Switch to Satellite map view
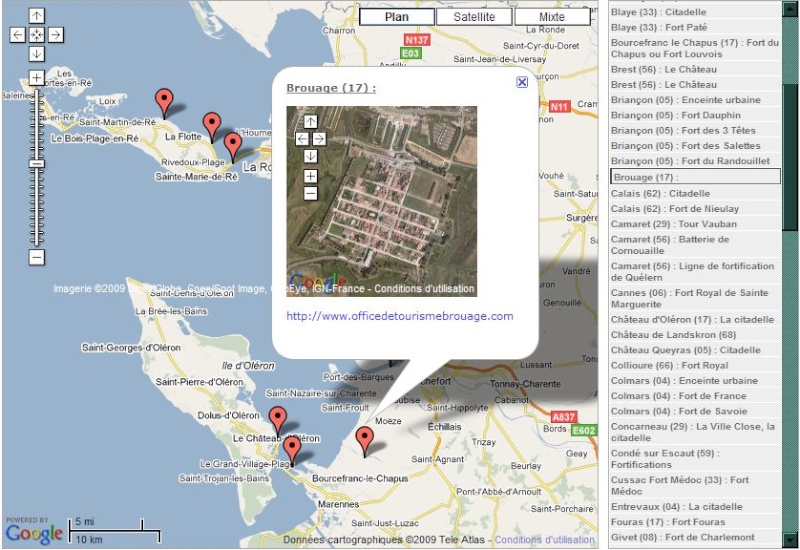Screen dimensions: 800x550 474,17
